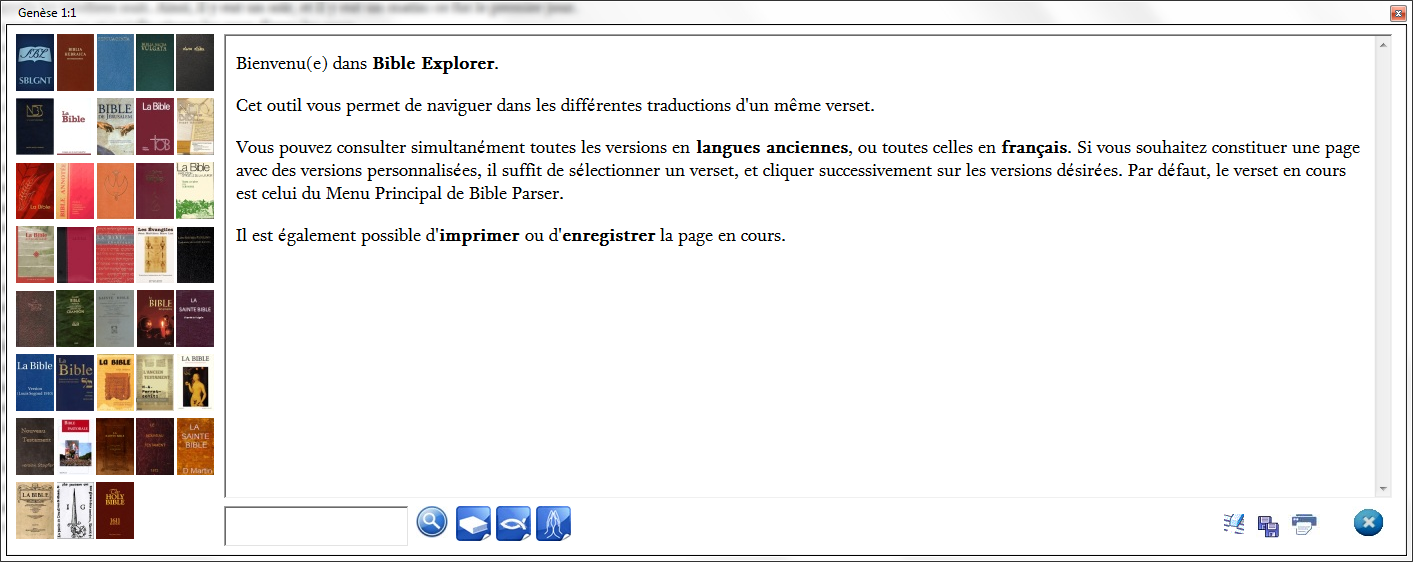Select L'Ancien Testament Perret-Gentil cover
1413x562 pixels.
[x=155, y=383]
